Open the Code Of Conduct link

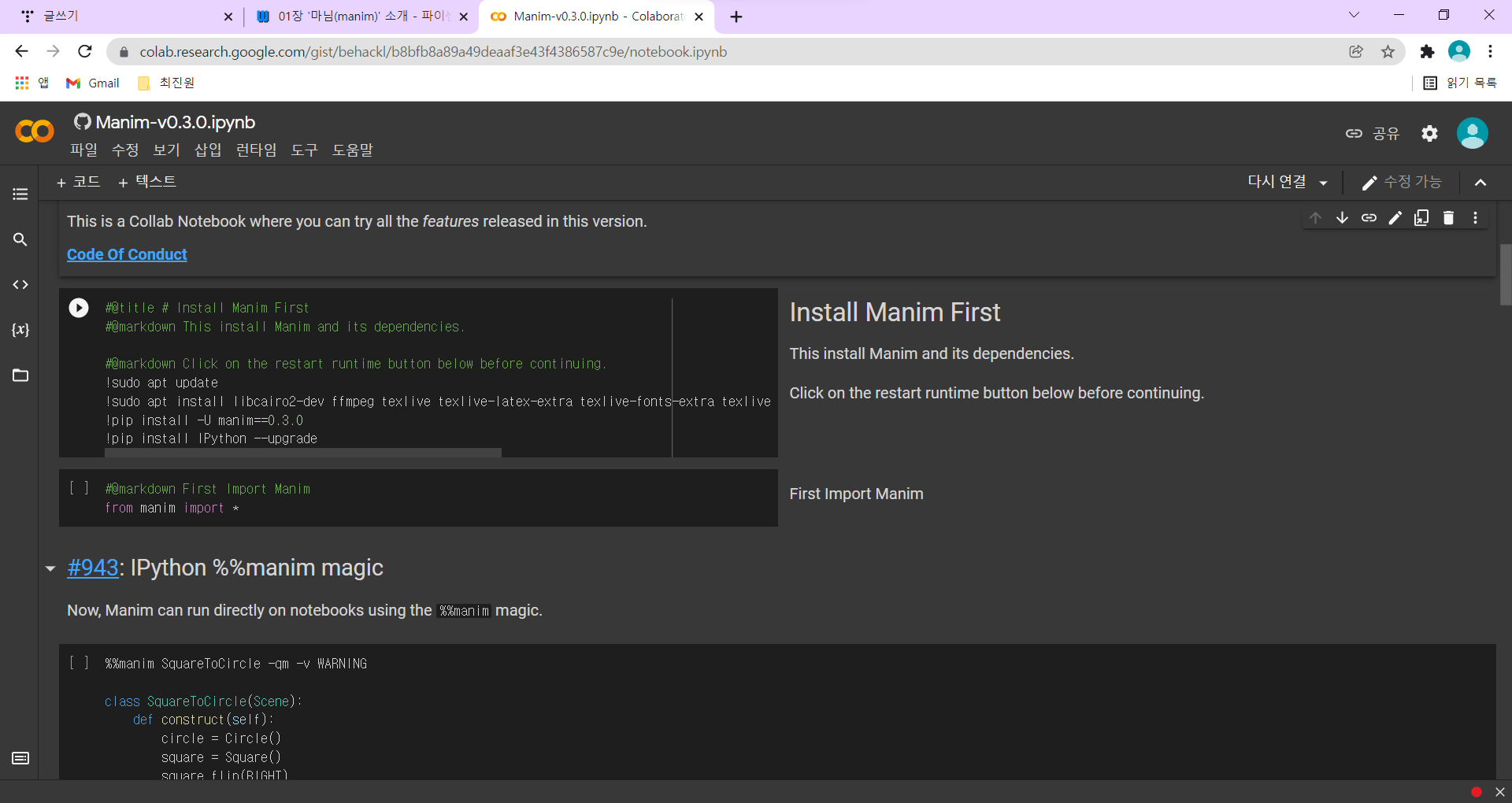127,254
